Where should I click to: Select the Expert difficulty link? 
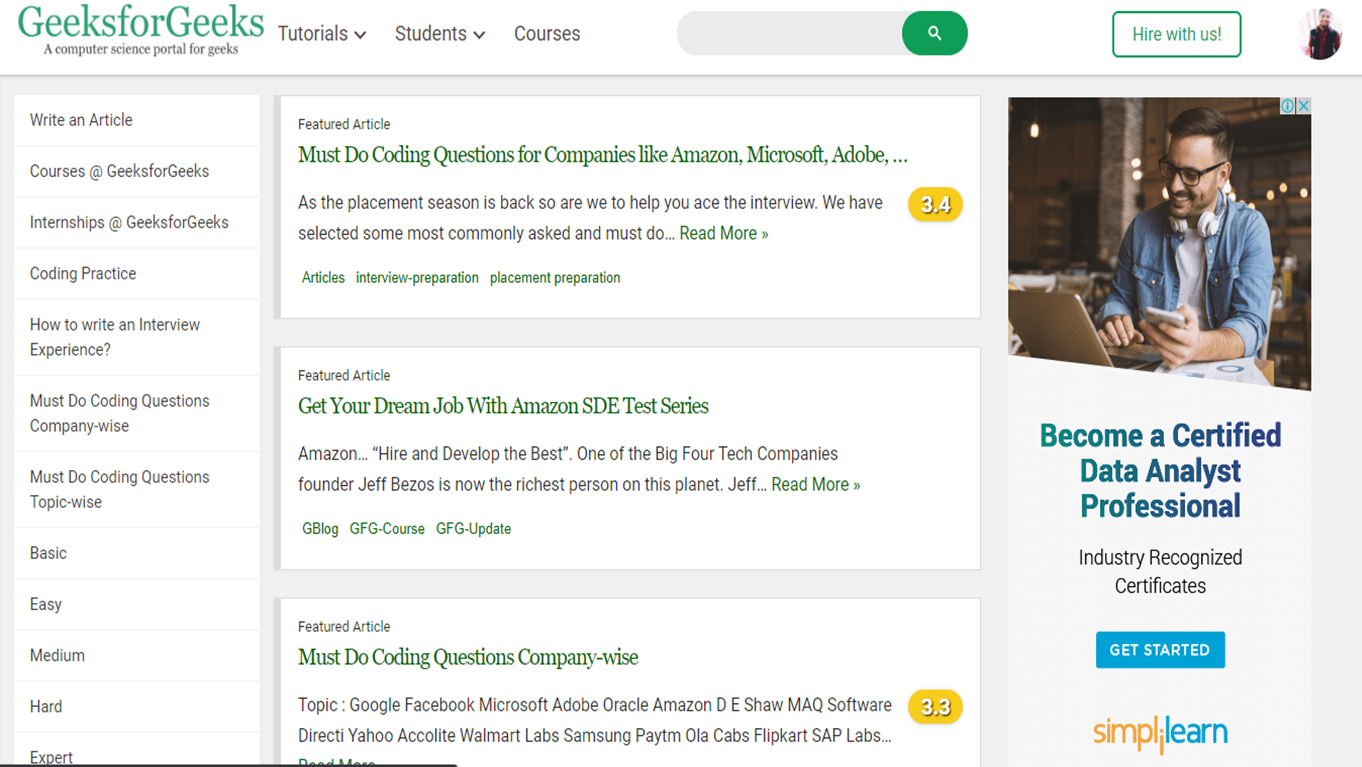coord(137,750)
